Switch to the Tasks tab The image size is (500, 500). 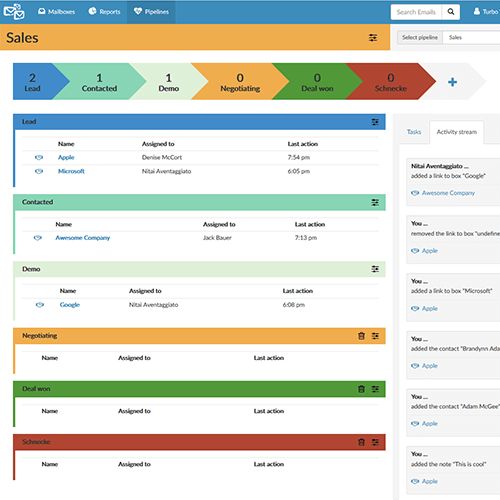coord(414,132)
